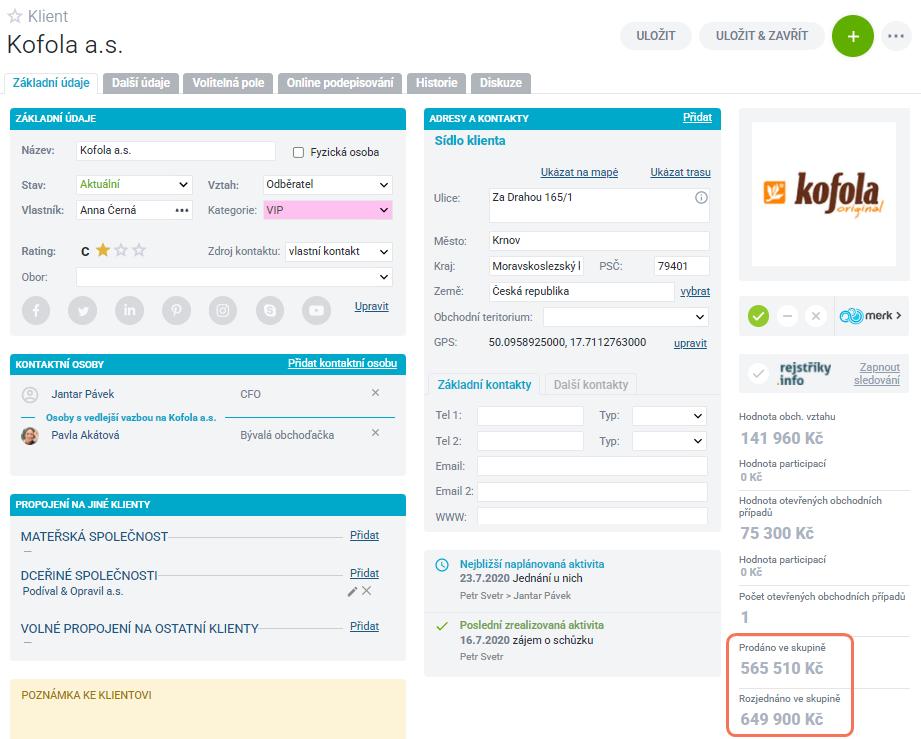921x739 pixels.
Task: Click Upravit link under social icons
Action: click(371, 306)
